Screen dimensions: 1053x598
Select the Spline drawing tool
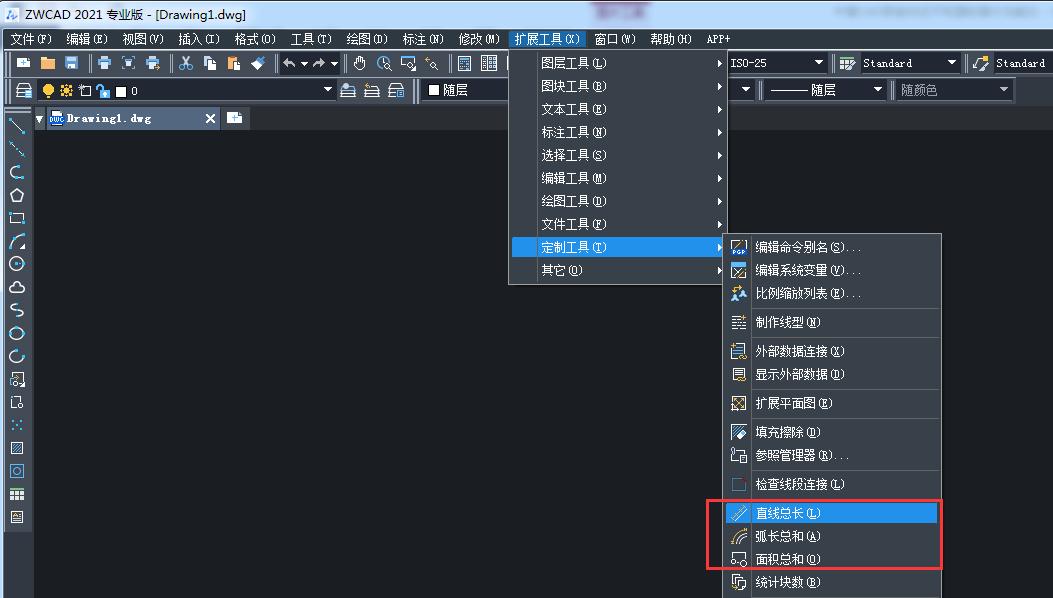click(17, 310)
